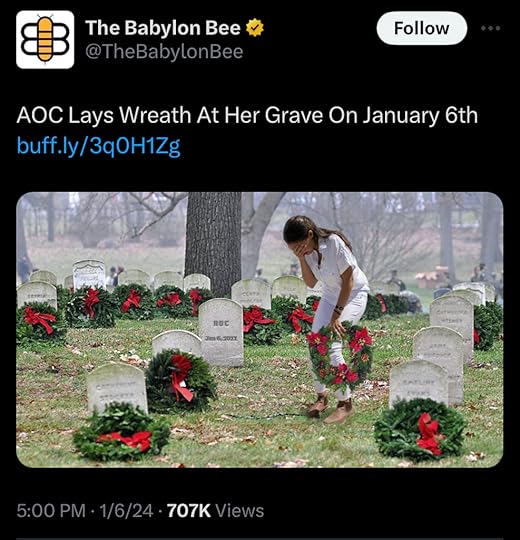Click the 1/6/24 post date
The width and height of the screenshot is (520, 540).
(x=126, y=510)
